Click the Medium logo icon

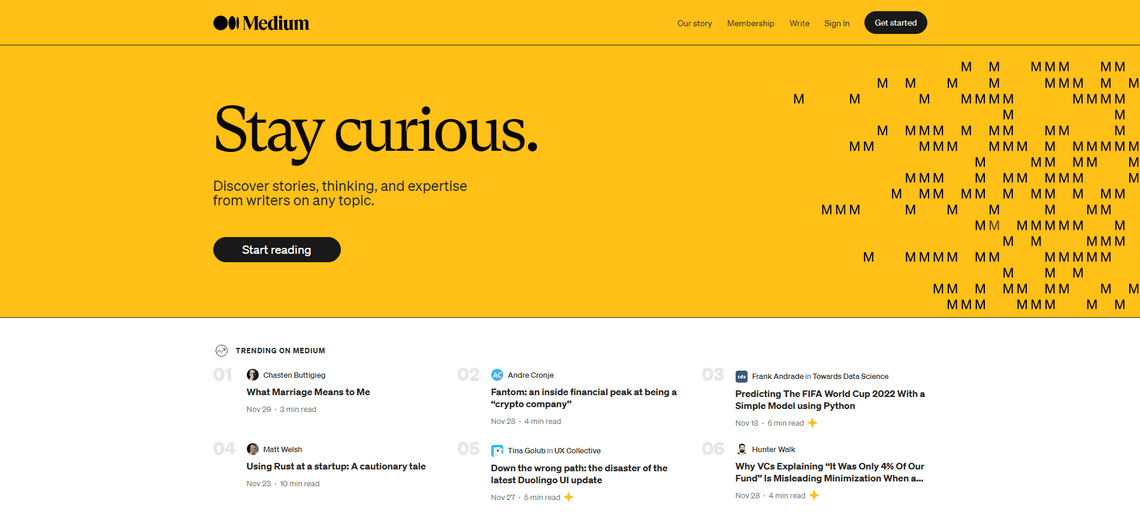227,23
